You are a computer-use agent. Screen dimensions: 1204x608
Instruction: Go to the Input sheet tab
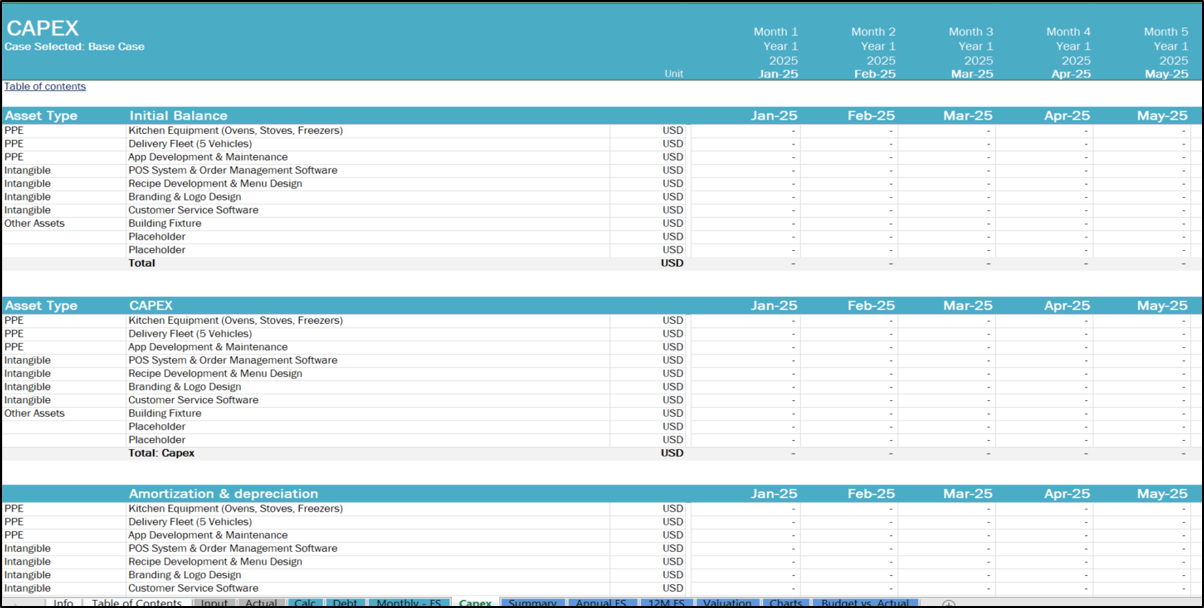tap(213, 603)
